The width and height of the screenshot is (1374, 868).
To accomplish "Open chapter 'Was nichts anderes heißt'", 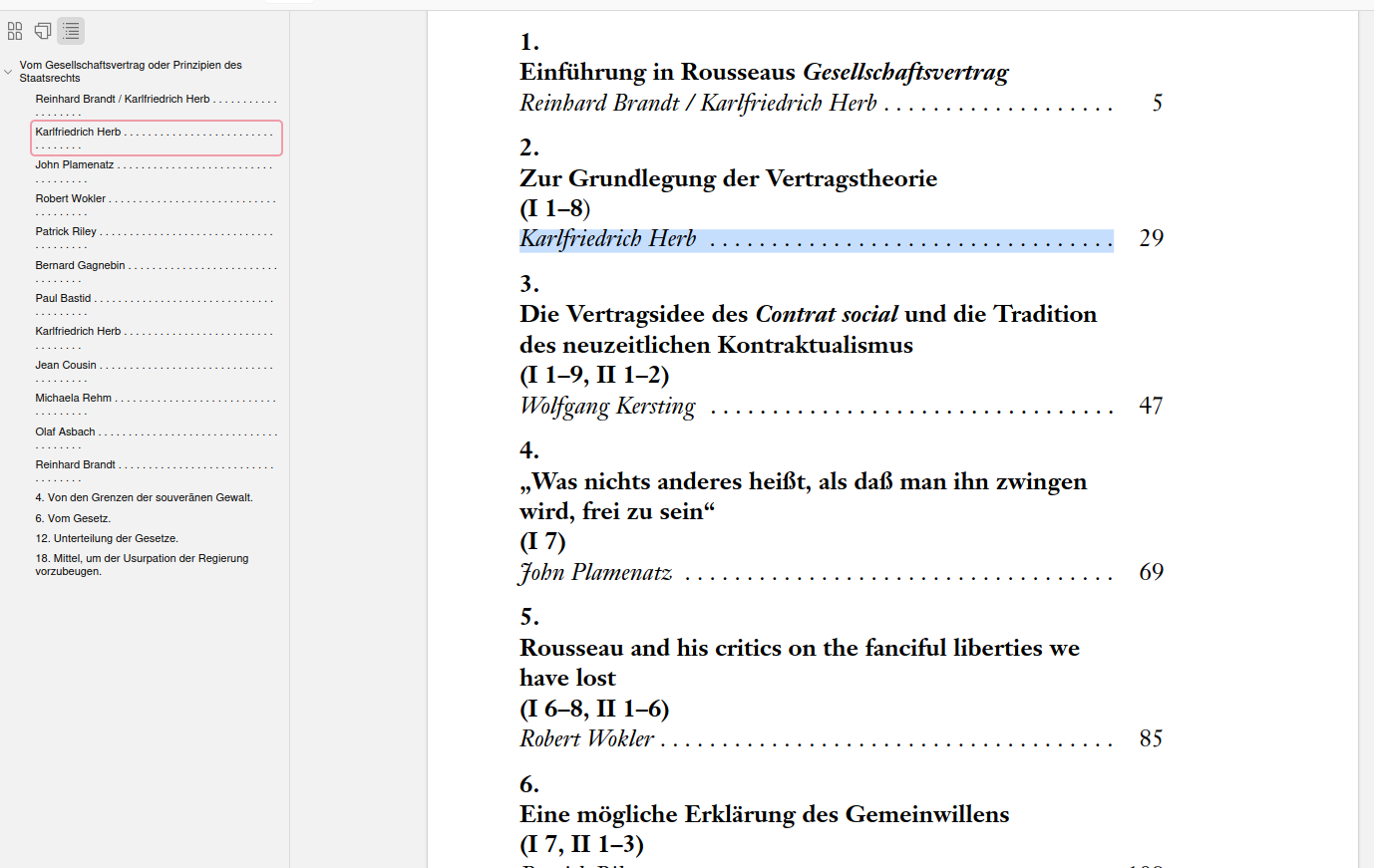I will (803, 496).
